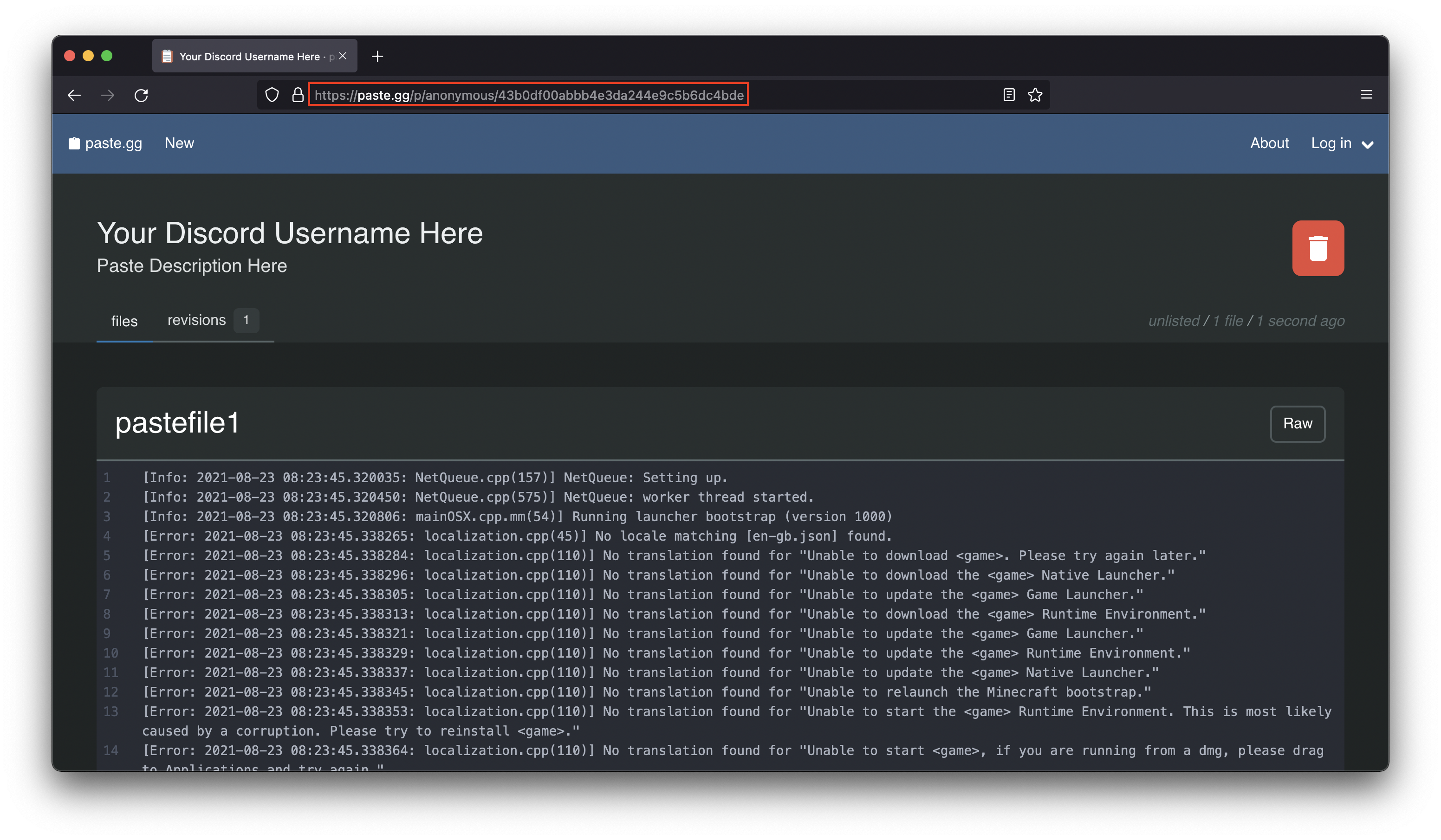The image size is (1441, 840).
Task: Click the browser back arrow icon
Action: point(74,95)
